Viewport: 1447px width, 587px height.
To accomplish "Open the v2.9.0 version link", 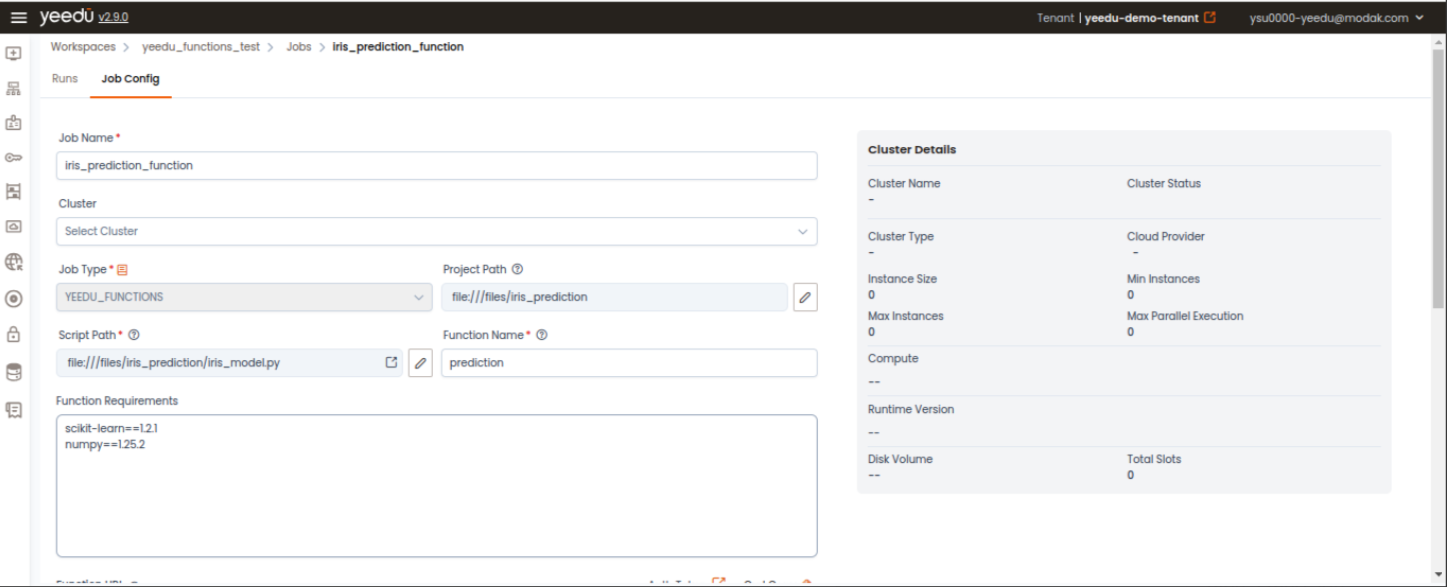I will pyautogui.click(x=113, y=18).
